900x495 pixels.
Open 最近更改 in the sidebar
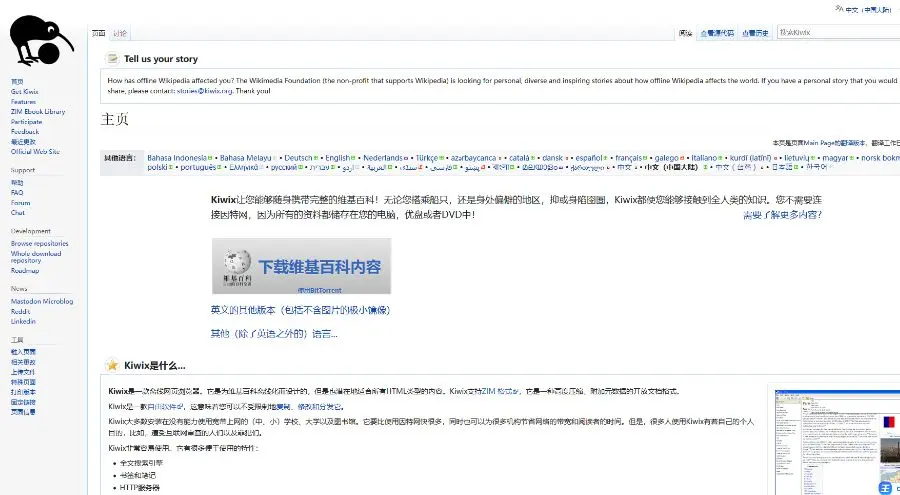tap(24, 142)
